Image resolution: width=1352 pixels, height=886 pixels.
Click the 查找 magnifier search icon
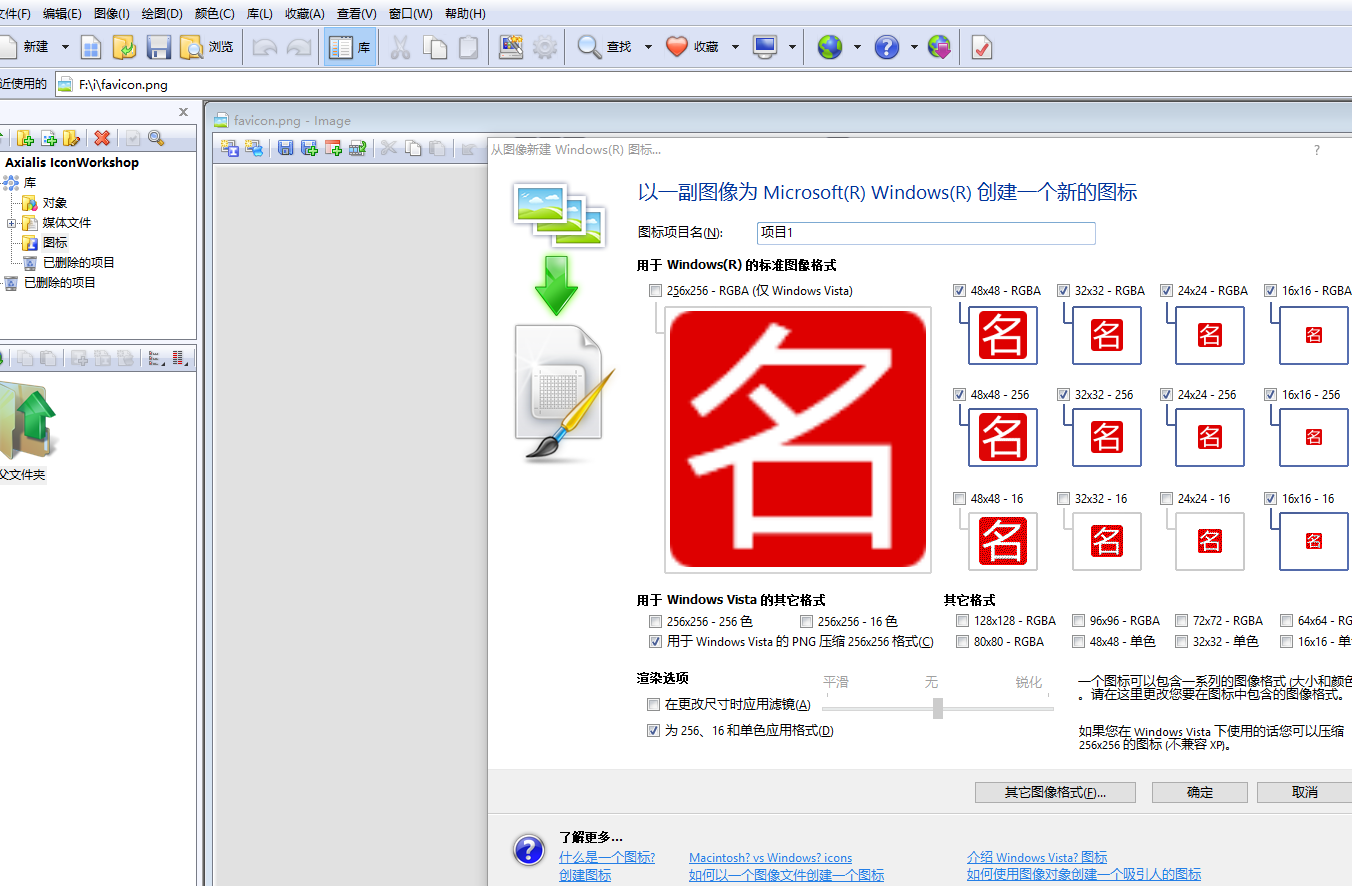tap(590, 47)
